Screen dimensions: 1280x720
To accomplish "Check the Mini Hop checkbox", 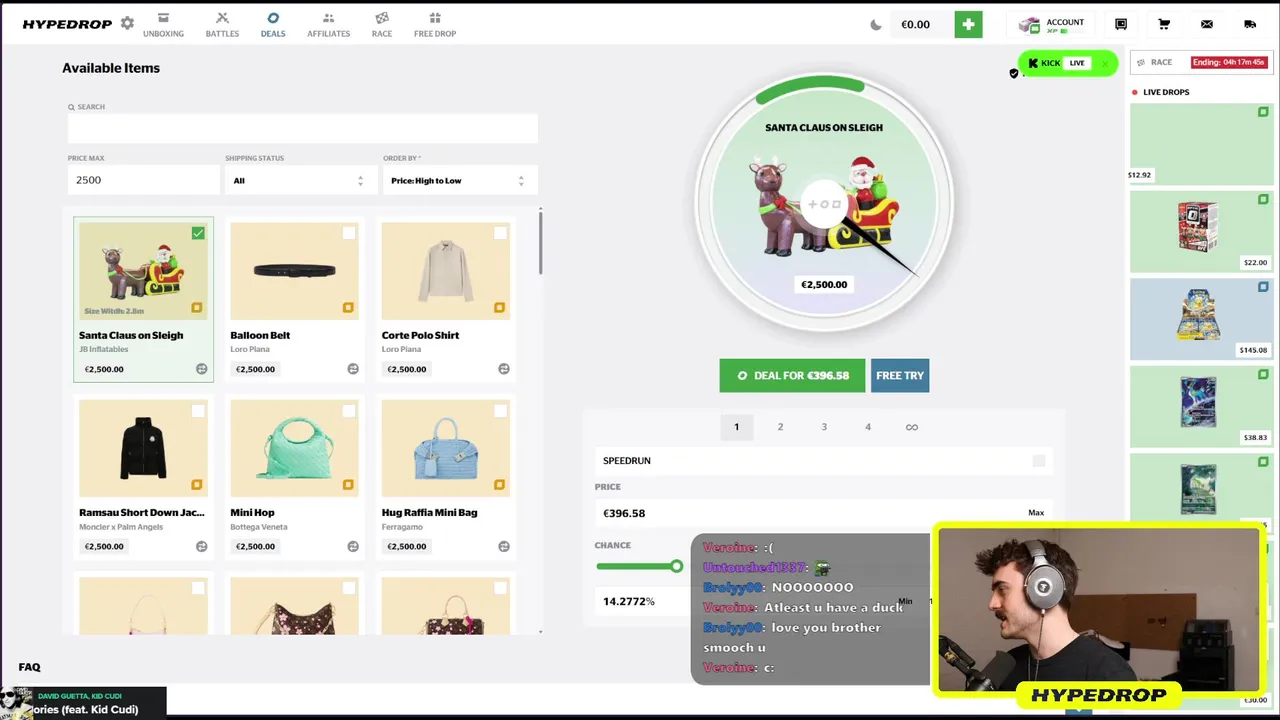I will coord(349,411).
